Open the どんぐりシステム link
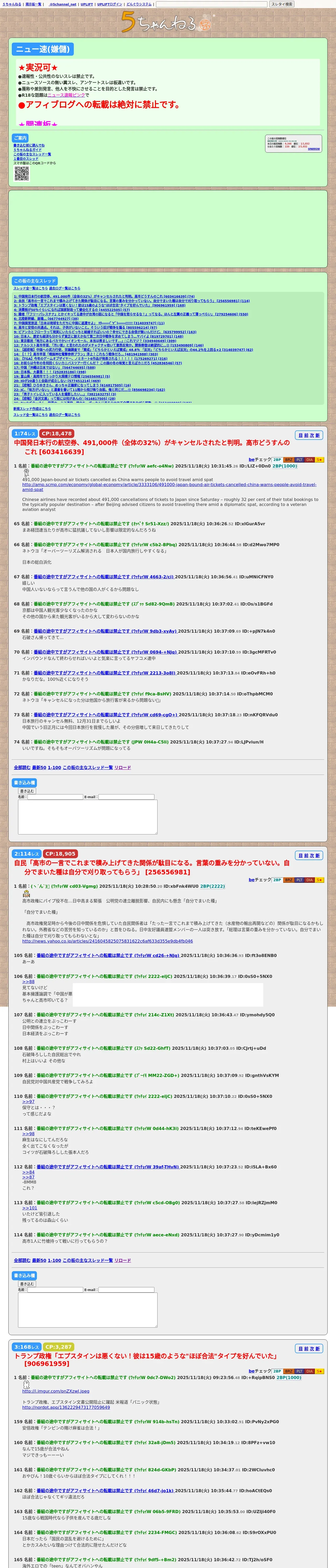336x1568 pixels. point(139,4)
